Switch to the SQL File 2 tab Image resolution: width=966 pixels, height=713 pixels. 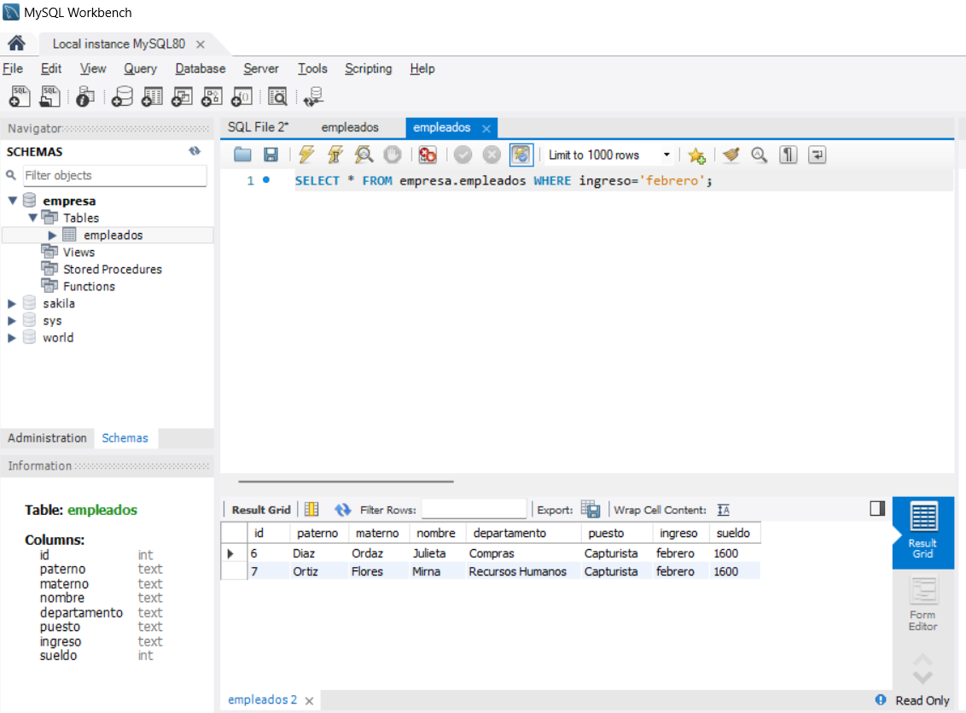(x=258, y=127)
